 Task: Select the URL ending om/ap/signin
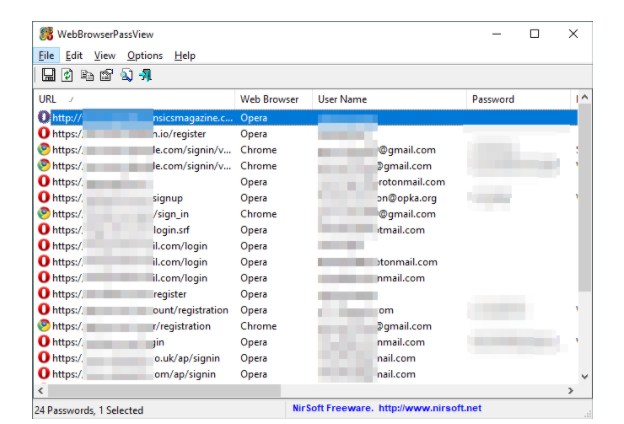(x=134, y=374)
